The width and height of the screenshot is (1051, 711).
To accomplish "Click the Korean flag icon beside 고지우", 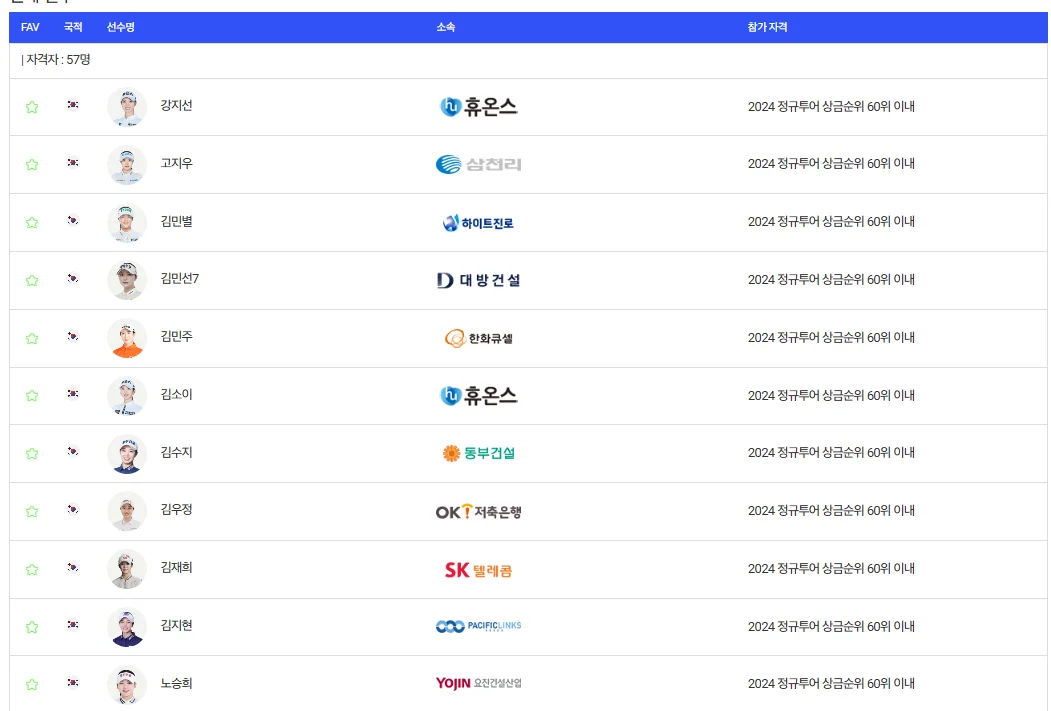I will tap(72, 164).
